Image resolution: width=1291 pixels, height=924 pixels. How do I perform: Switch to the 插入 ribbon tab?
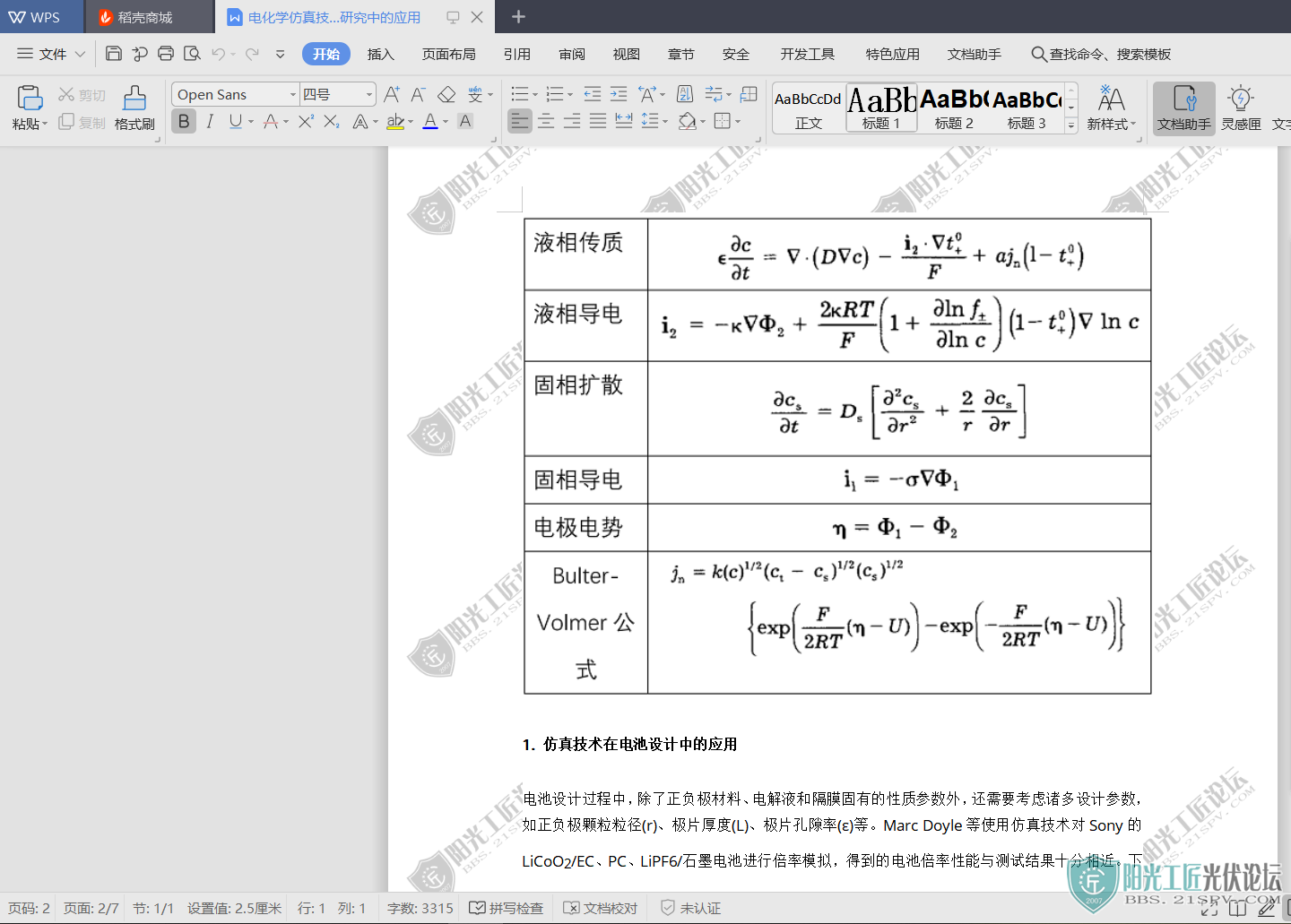pos(381,54)
